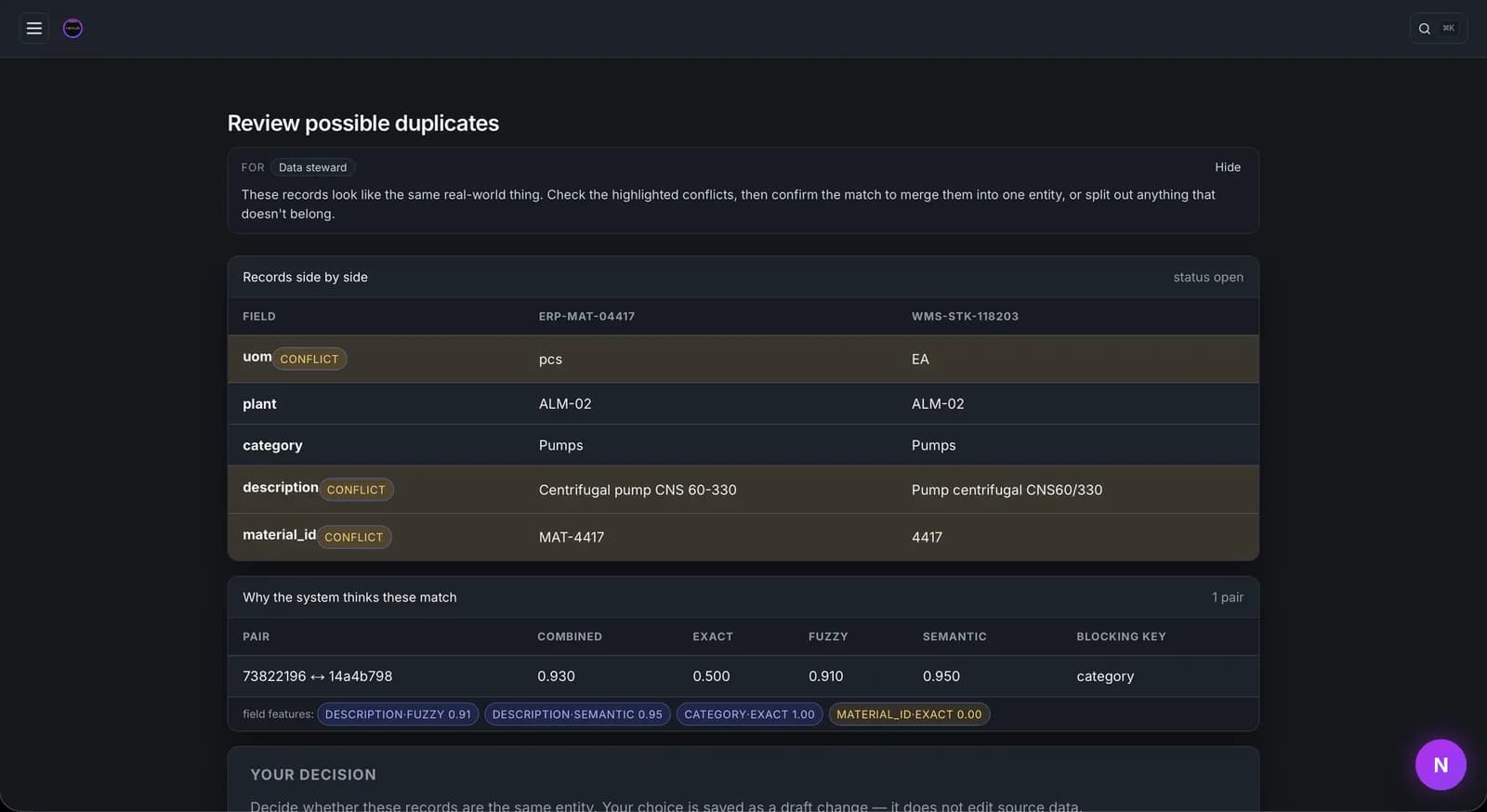Click the combined score 0.930
This screenshot has height=812, width=1487.
coord(556,676)
